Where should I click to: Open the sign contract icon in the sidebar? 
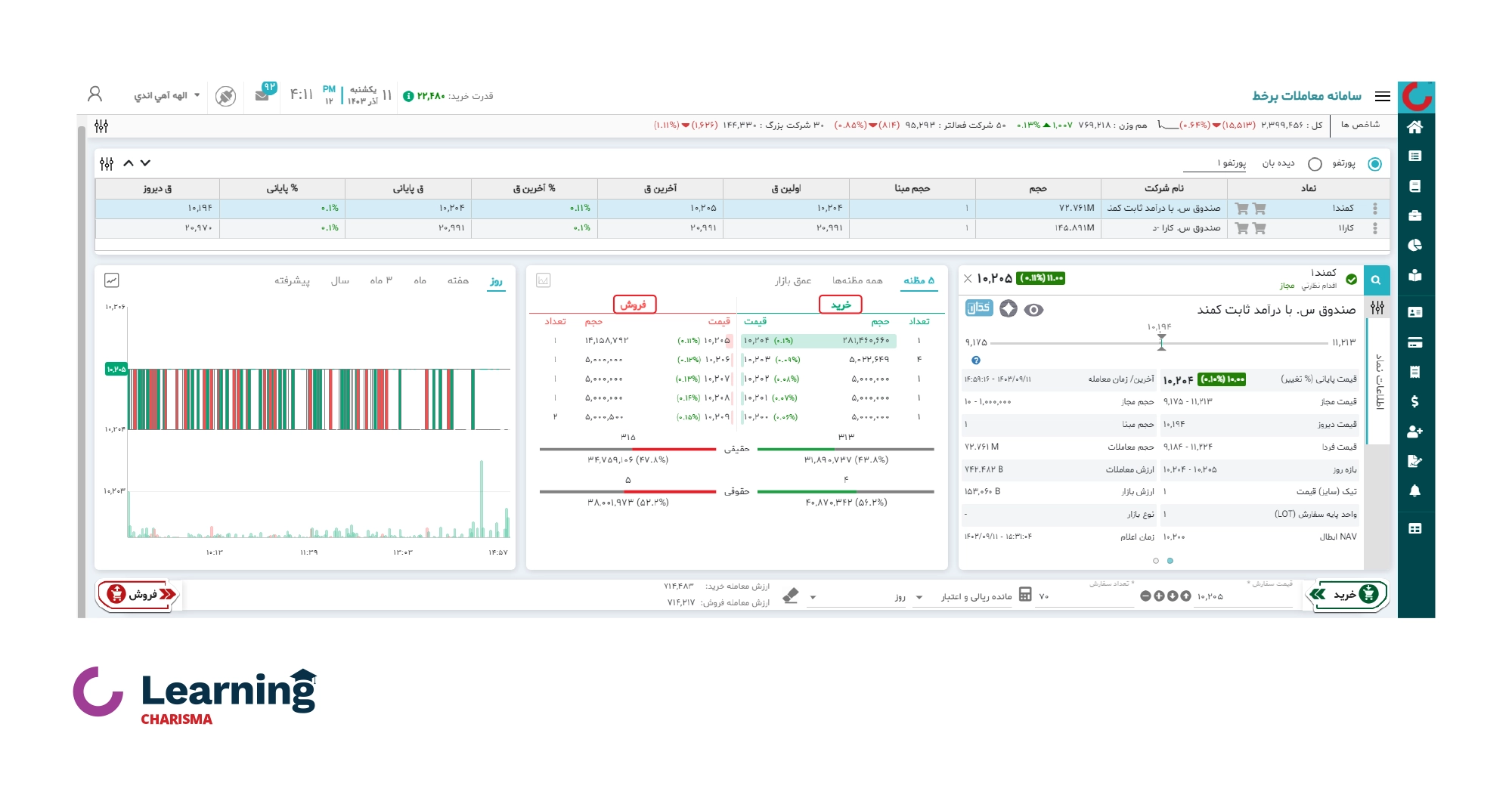pos(1415,461)
